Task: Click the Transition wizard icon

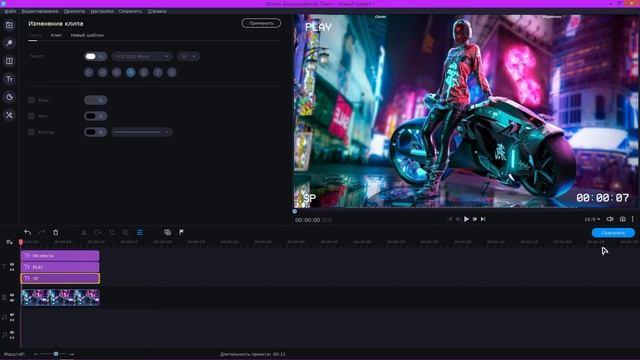Action: tap(167, 232)
